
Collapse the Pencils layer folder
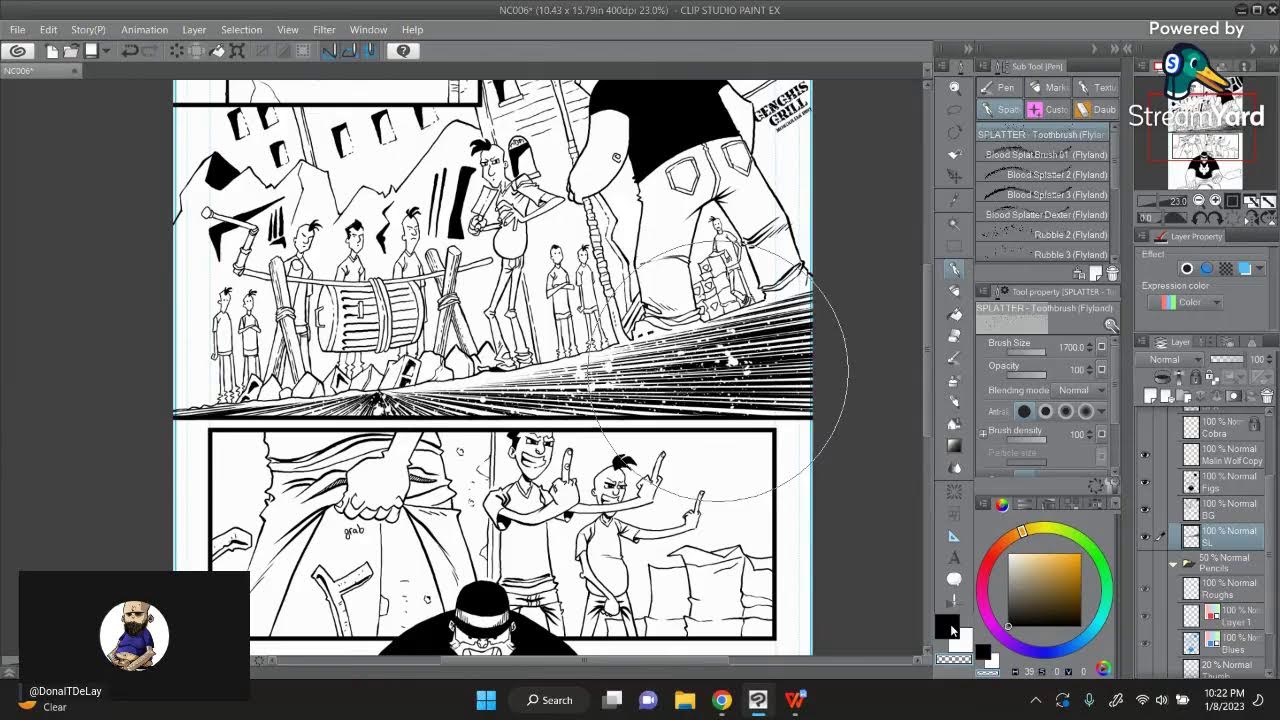click(1173, 564)
